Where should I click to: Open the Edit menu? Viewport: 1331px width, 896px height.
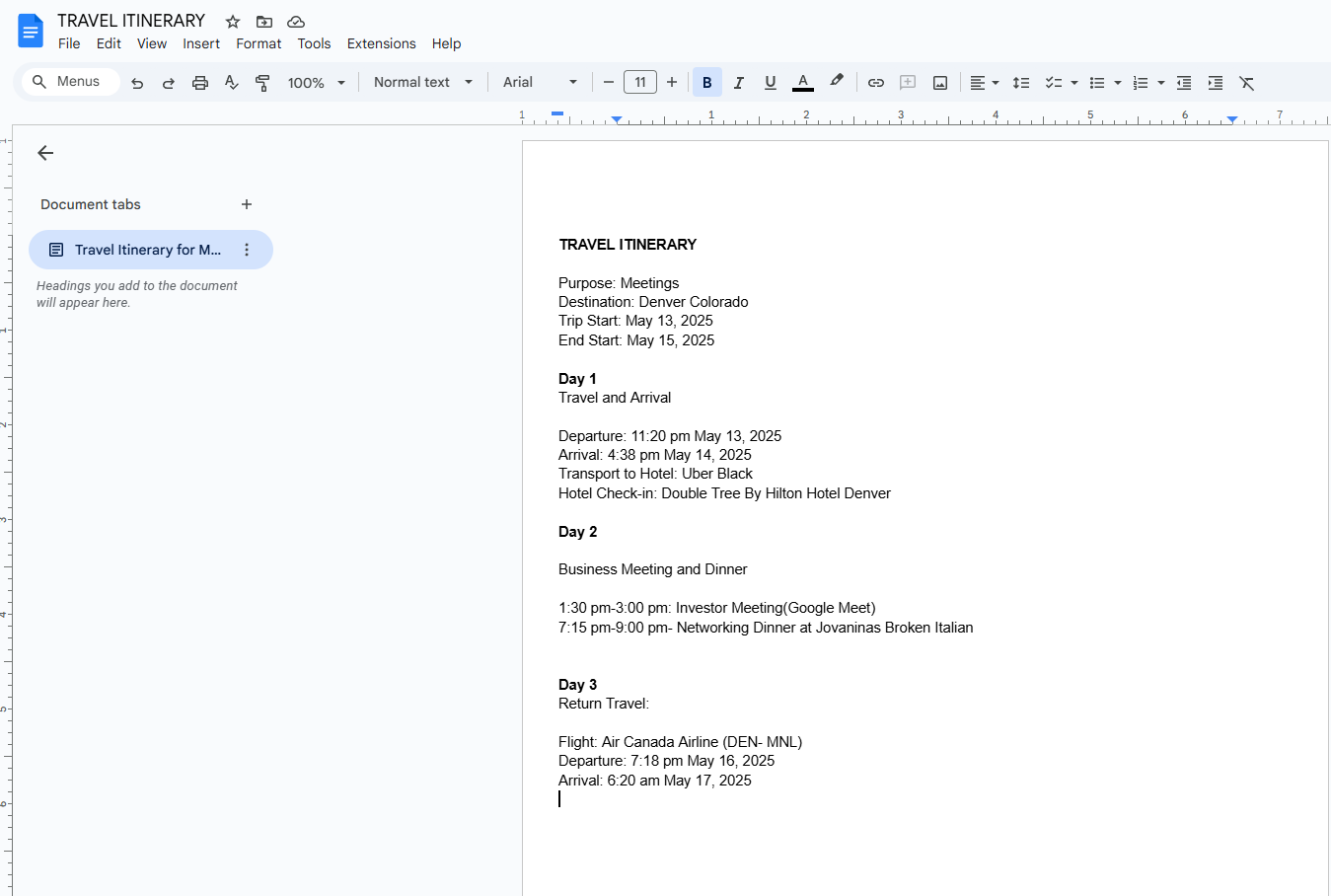(109, 43)
